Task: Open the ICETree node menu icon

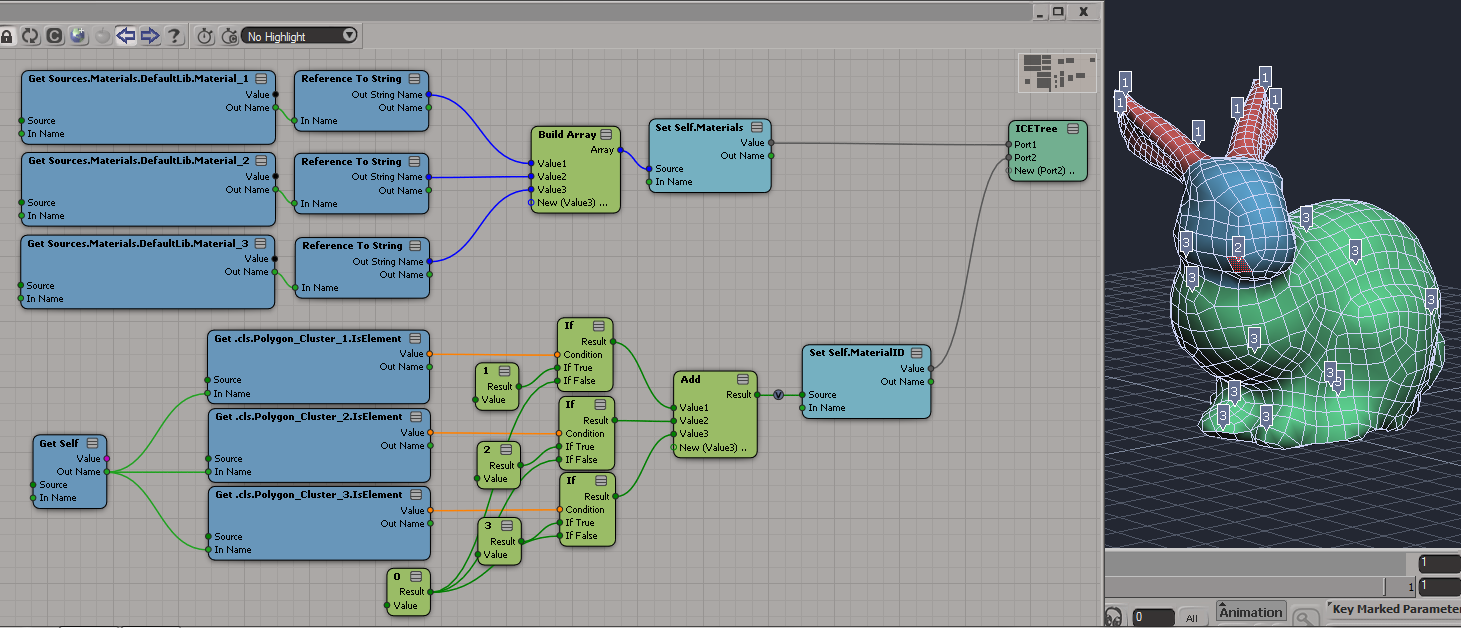Action: pyautogui.click(x=1072, y=129)
